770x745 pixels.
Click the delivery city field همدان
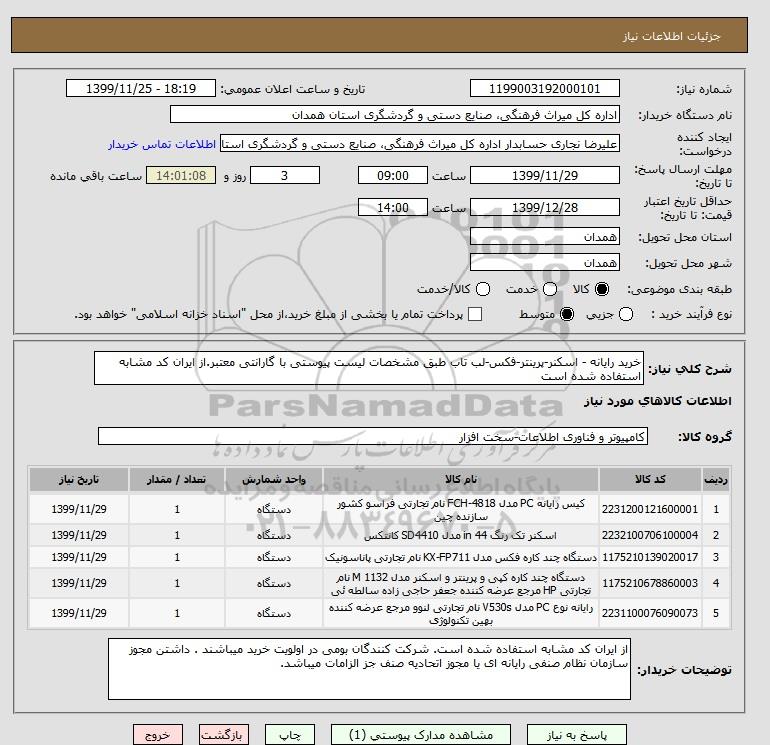545,263
